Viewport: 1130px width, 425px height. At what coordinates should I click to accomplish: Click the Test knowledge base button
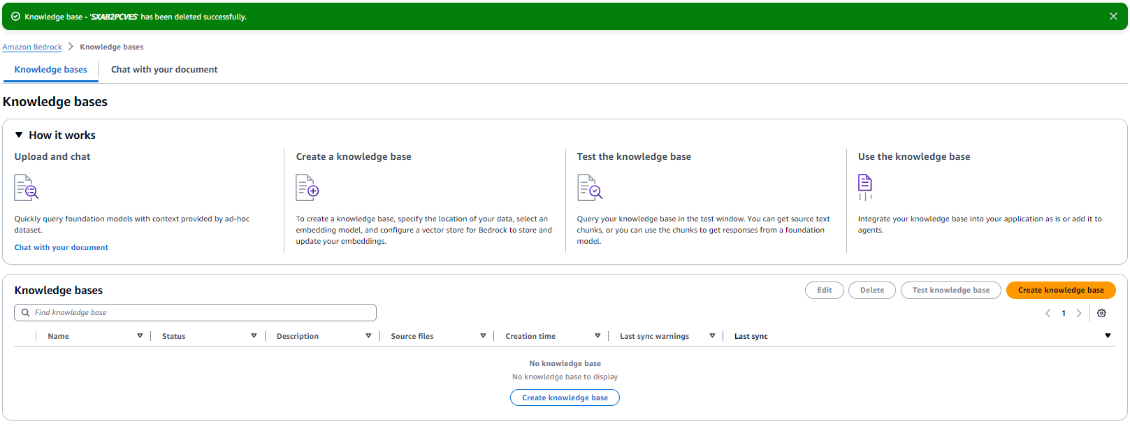(951, 290)
